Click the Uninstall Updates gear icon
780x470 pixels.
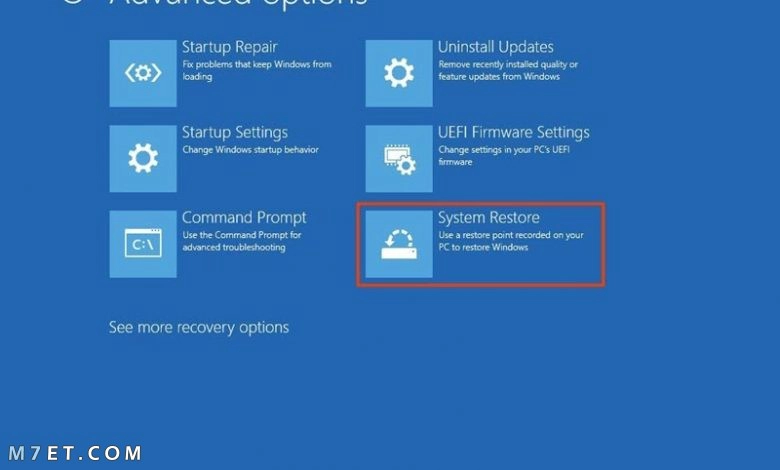pyautogui.click(x=399, y=73)
